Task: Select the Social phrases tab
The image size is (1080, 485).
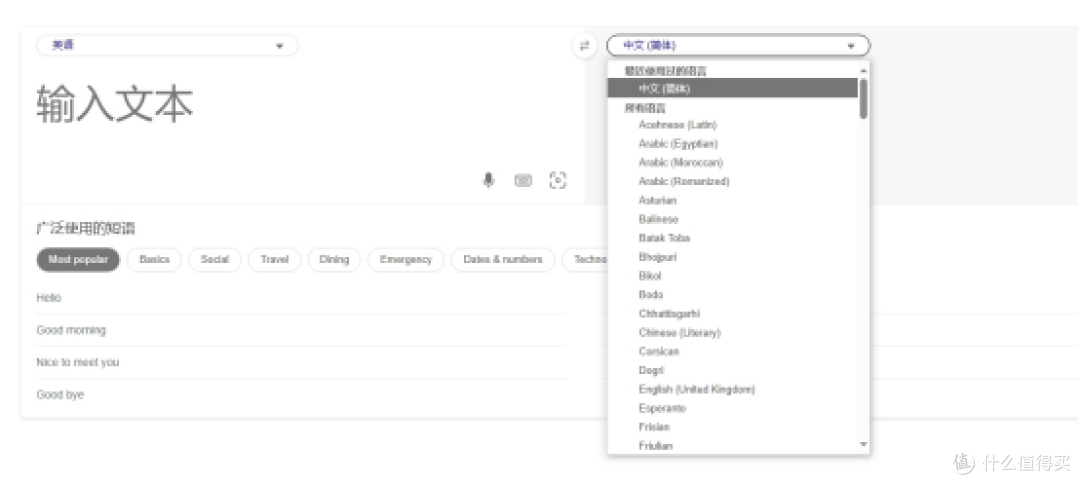Action: click(214, 260)
